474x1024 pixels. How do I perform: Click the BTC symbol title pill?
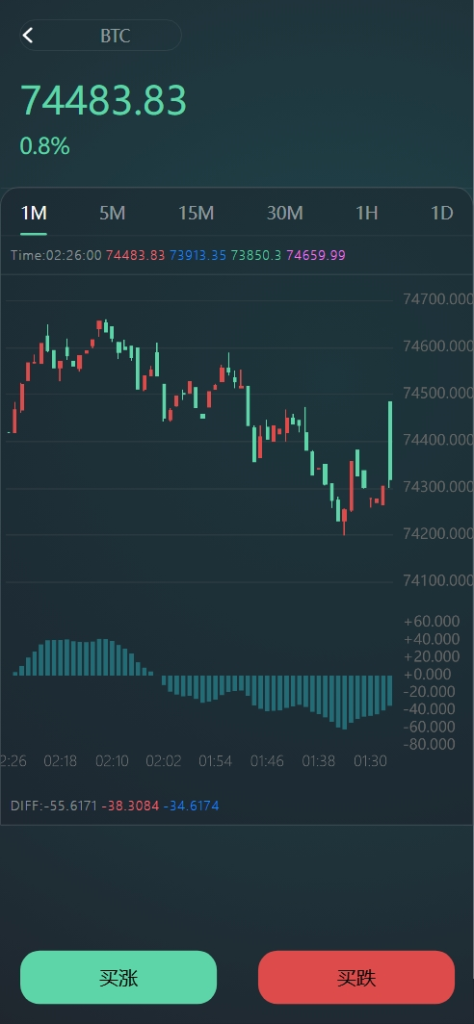[101, 35]
